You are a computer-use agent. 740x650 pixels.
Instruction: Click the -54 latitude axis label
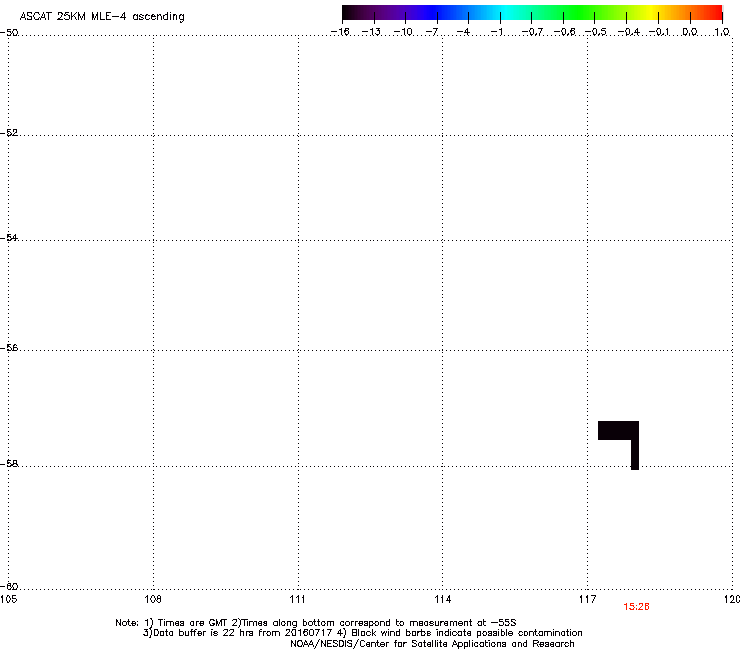click(9, 237)
